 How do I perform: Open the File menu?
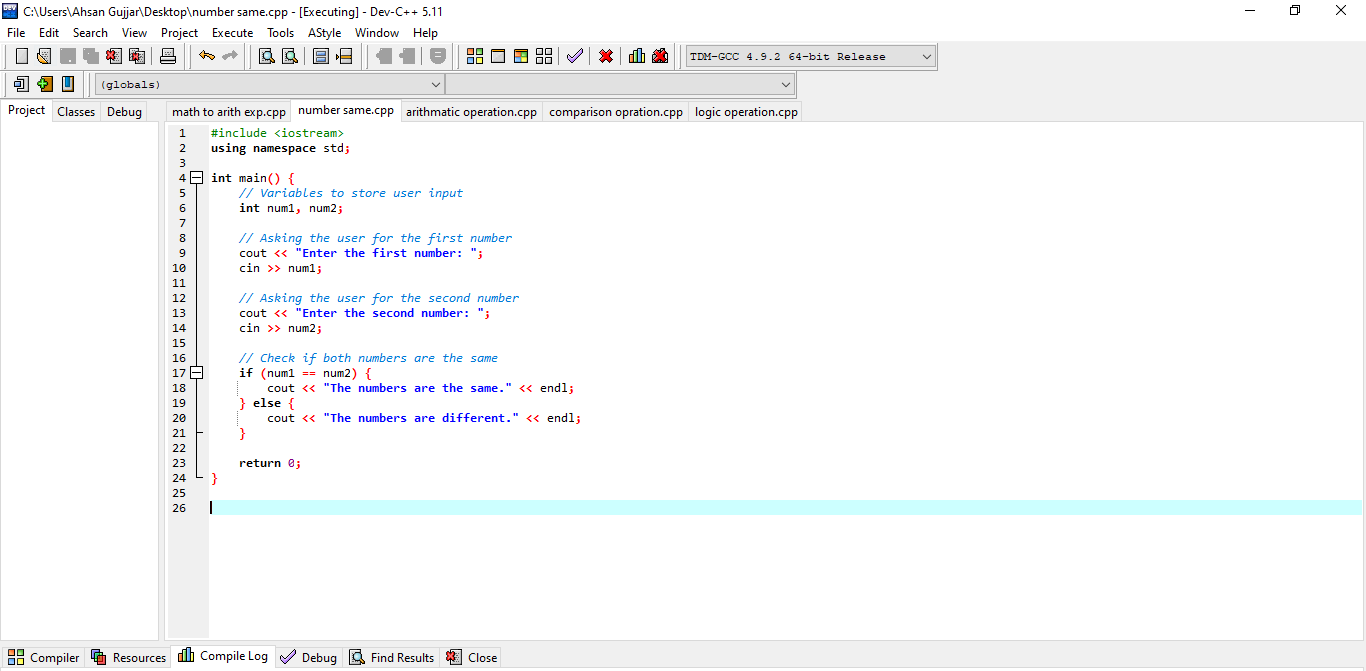pos(16,33)
